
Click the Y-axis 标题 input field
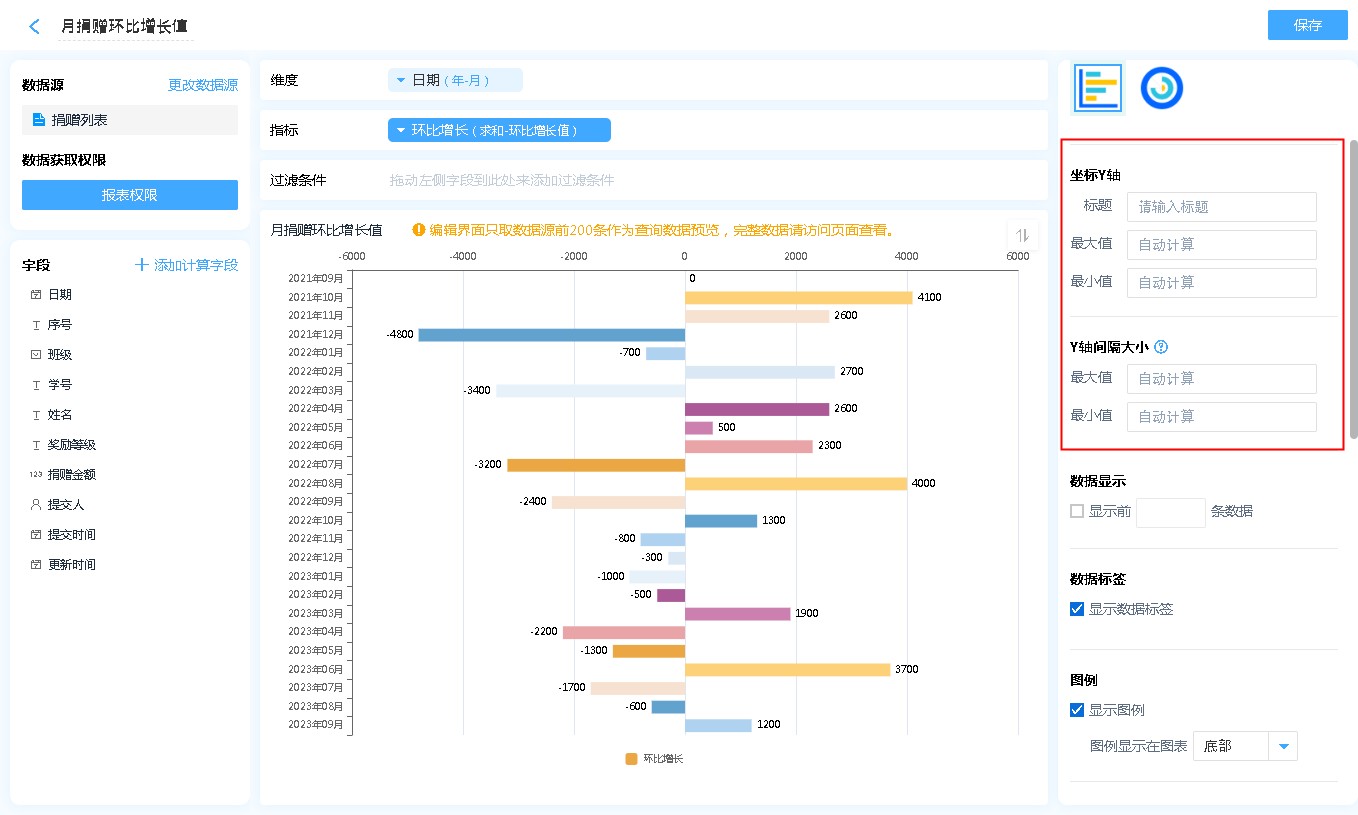(x=1221, y=207)
